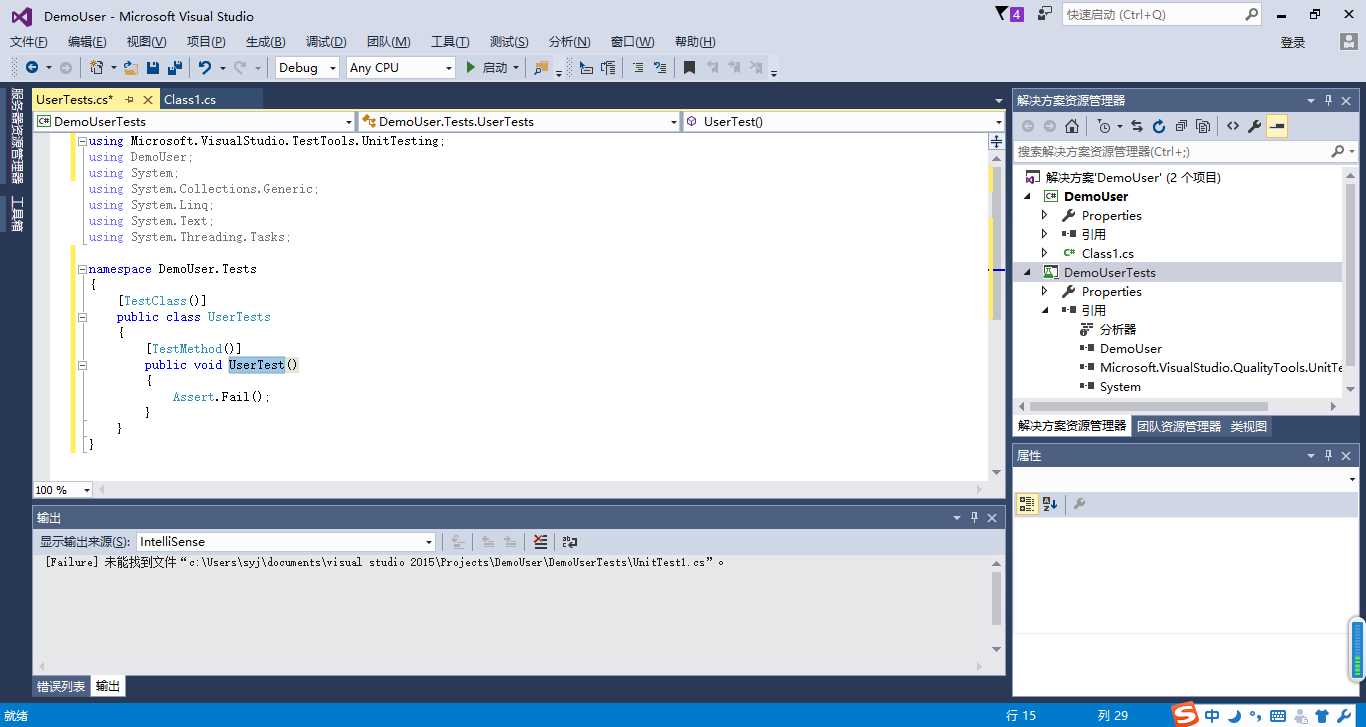Image resolution: width=1366 pixels, height=727 pixels.
Task: Open the 文件(F) menu
Action: [x=29, y=41]
